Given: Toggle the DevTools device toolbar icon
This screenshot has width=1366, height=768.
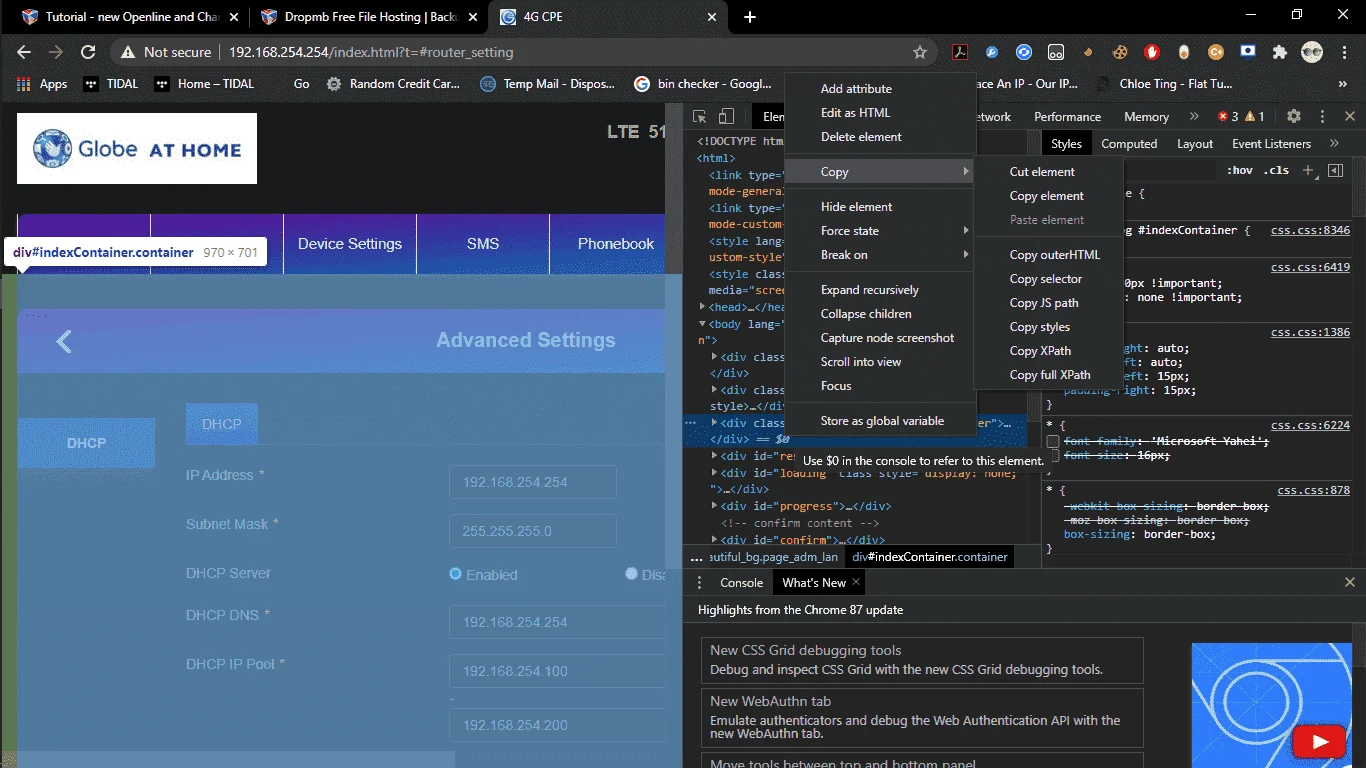Looking at the screenshot, I should [727, 117].
